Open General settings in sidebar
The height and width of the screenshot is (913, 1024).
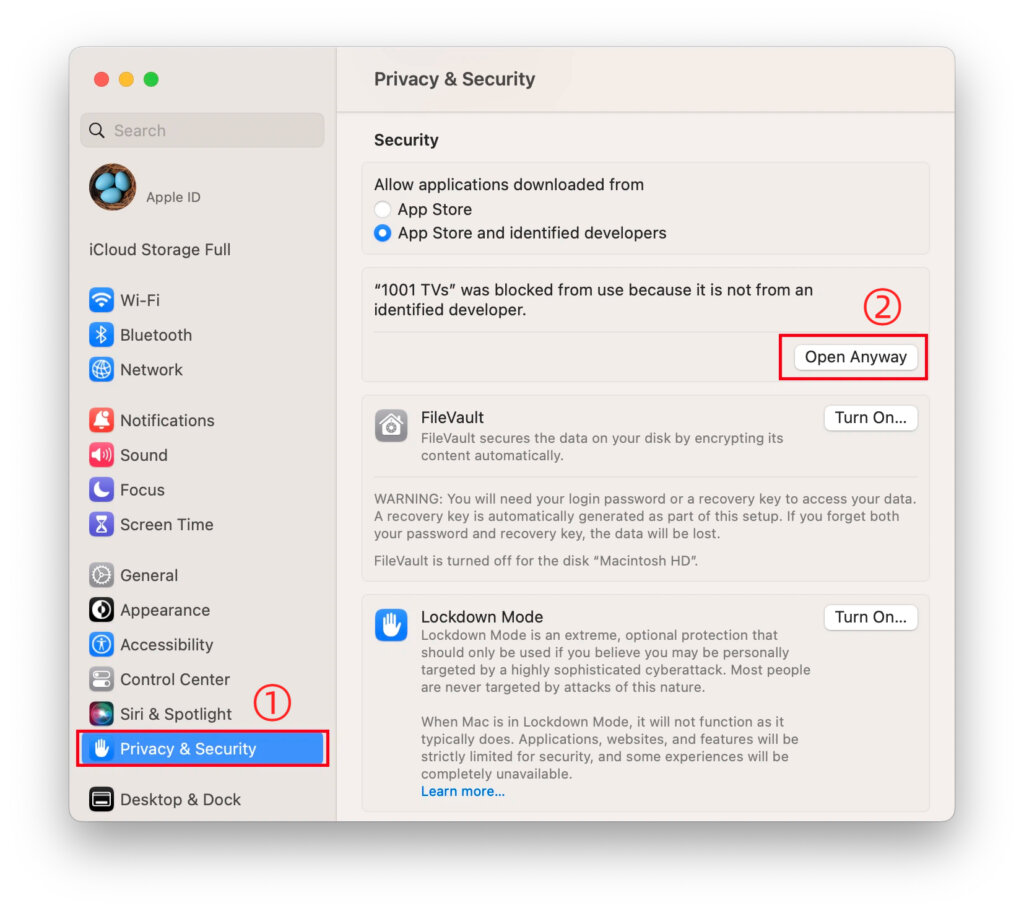[148, 575]
